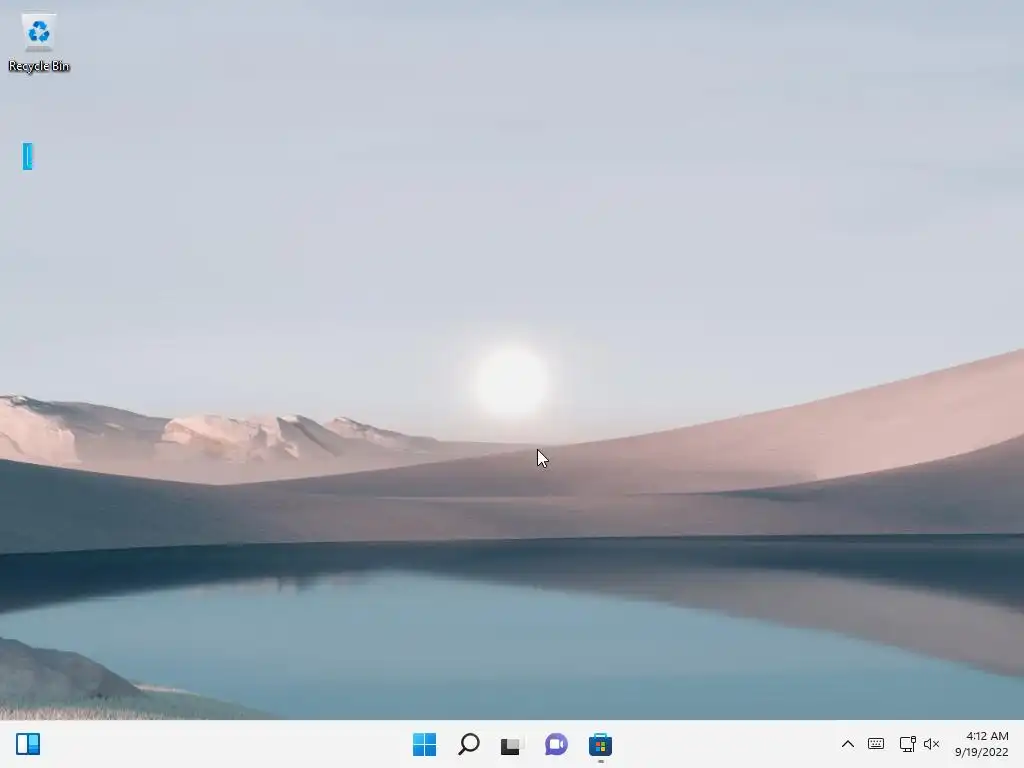Click the muted volume tray icon

(931, 744)
